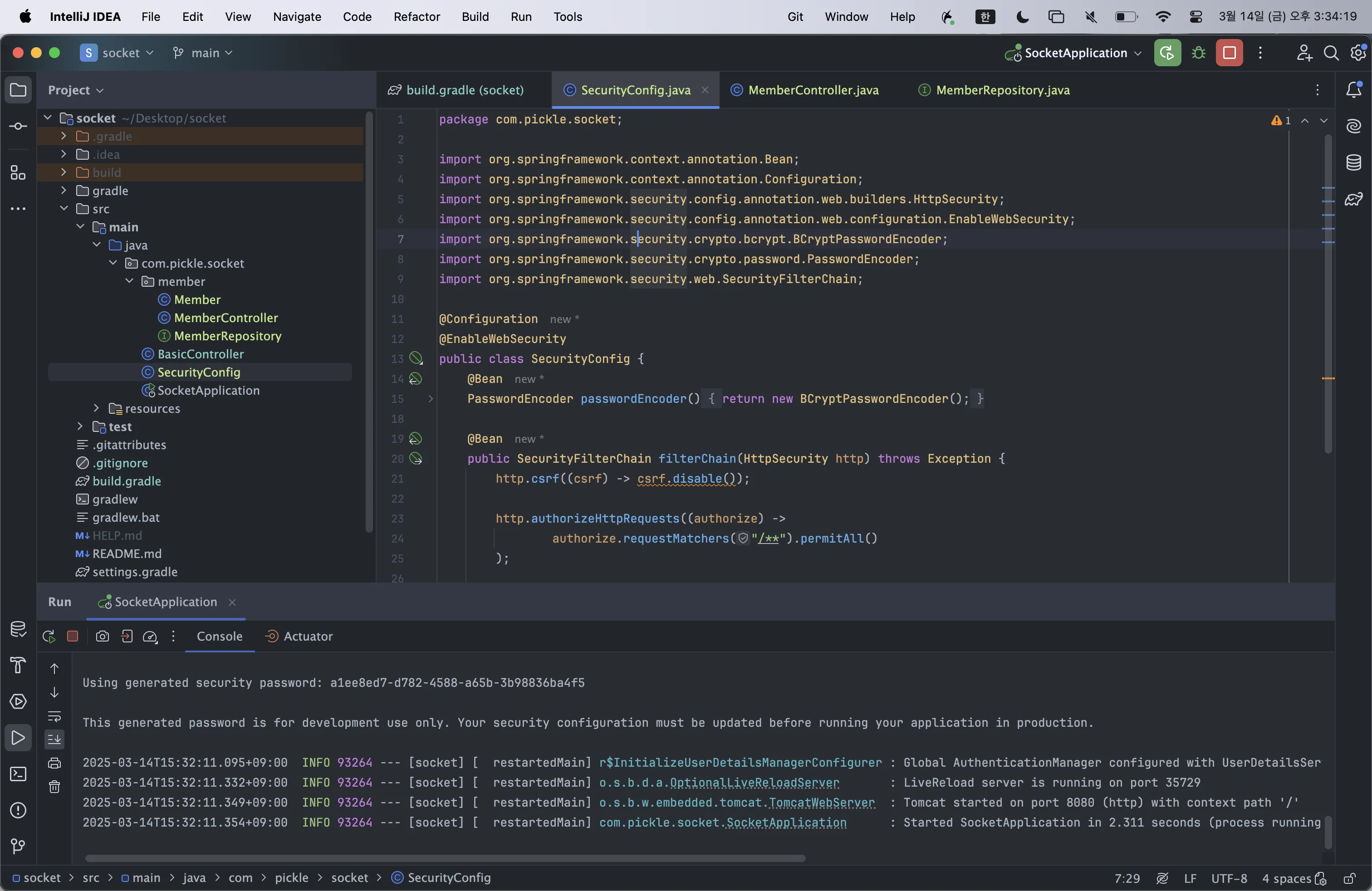Open the SocketApplication run configuration dropdown
The width and height of the screenshot is (1372, 891).
point(1075,53)
